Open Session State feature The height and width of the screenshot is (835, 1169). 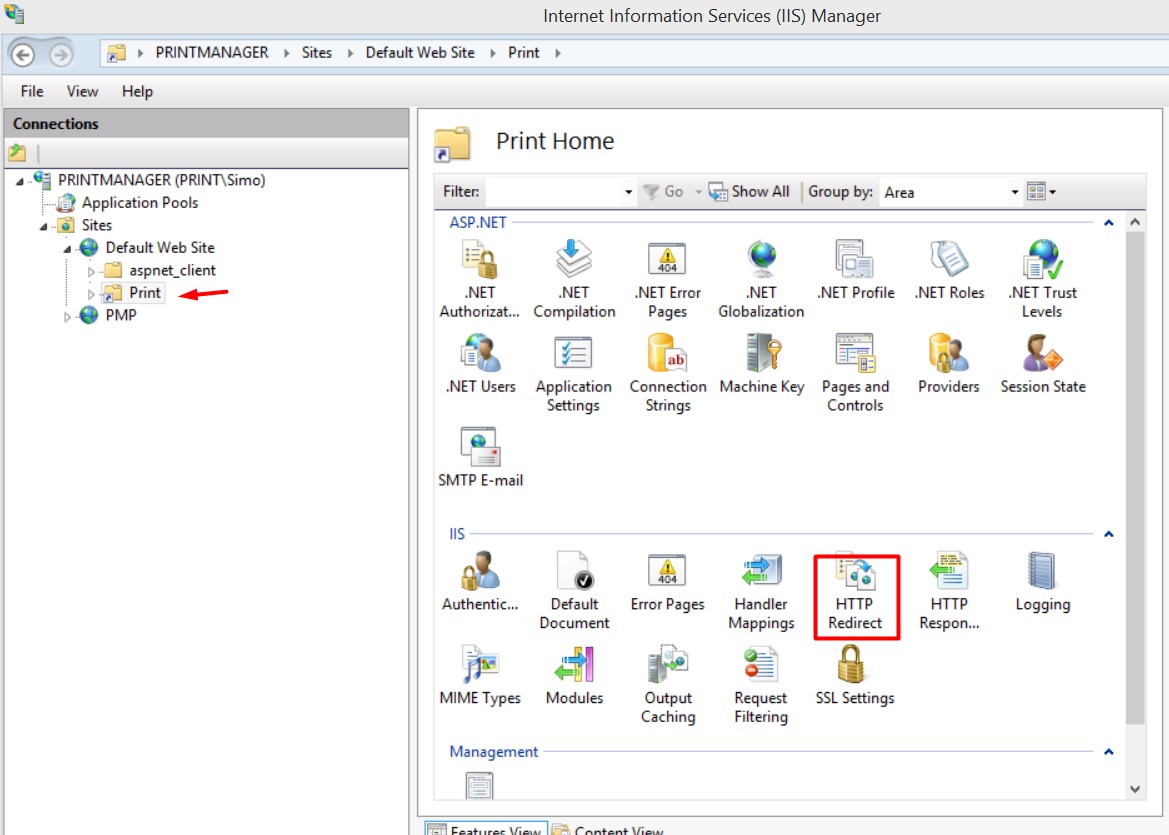[x=1042, y=364]
